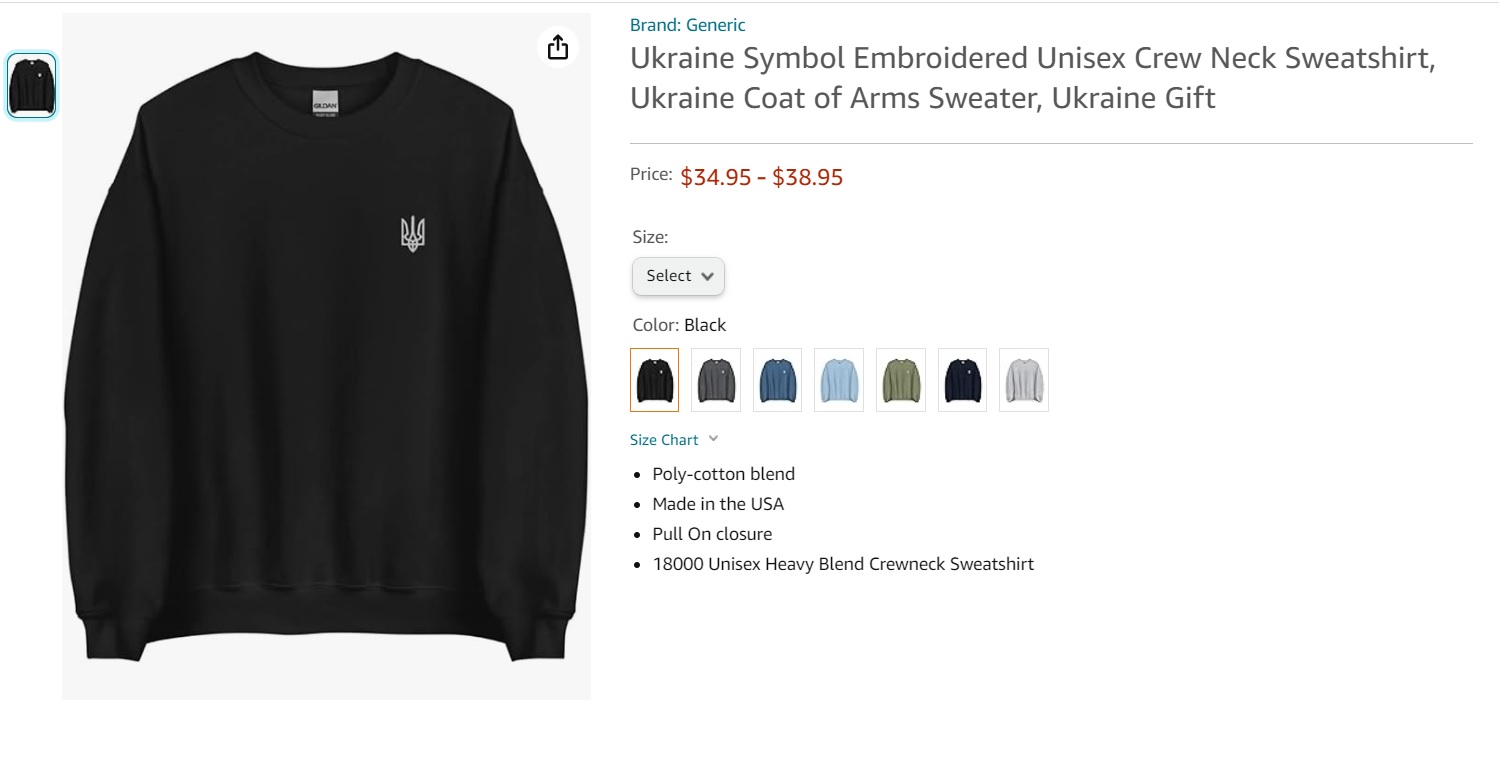Click the share icon on product image
The width and height of the screenshot is (1499, 757).
pyautogui.click(x=558, y=47)
